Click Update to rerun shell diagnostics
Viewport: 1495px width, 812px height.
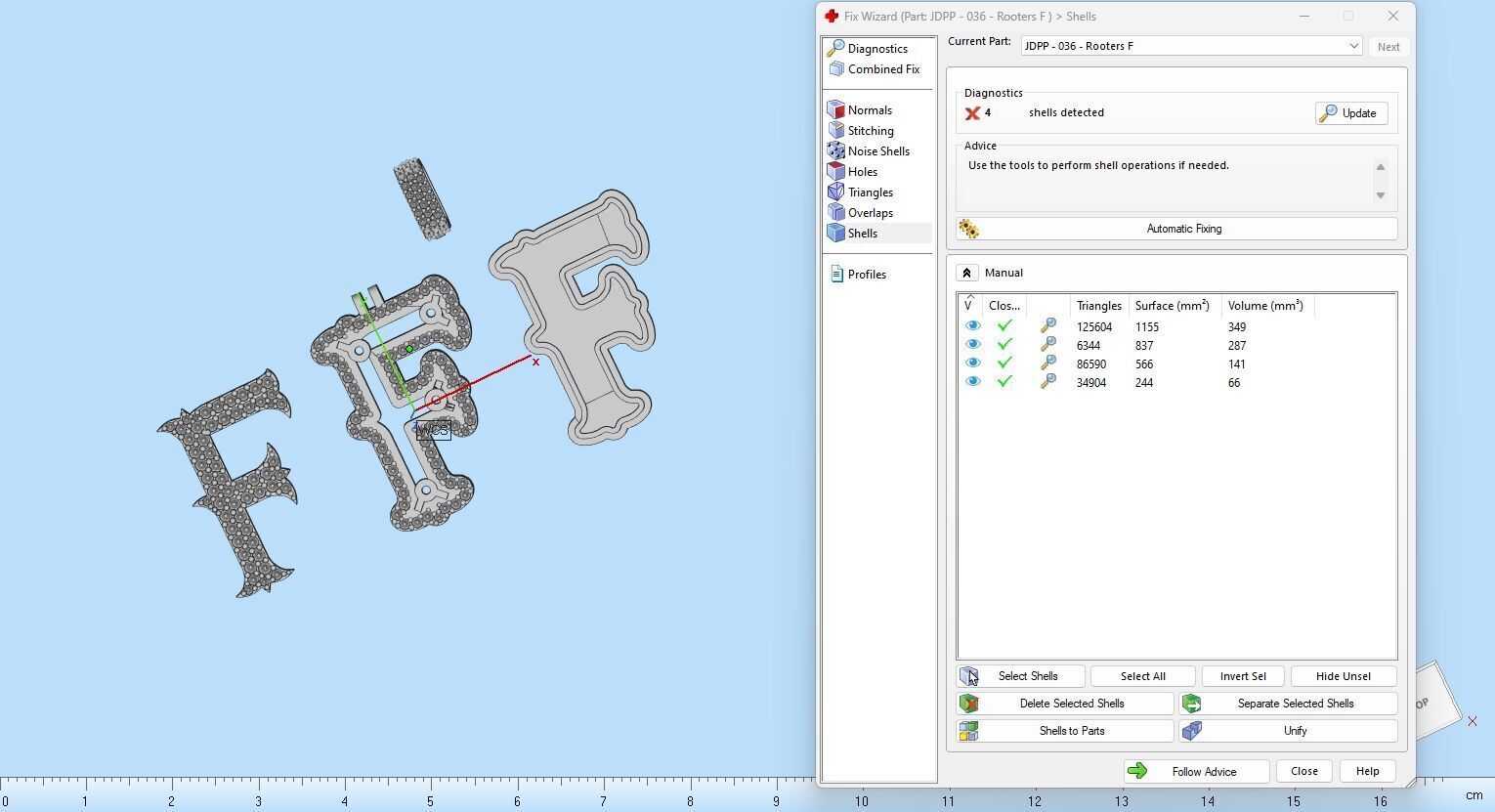click(x=1350, y=113)
